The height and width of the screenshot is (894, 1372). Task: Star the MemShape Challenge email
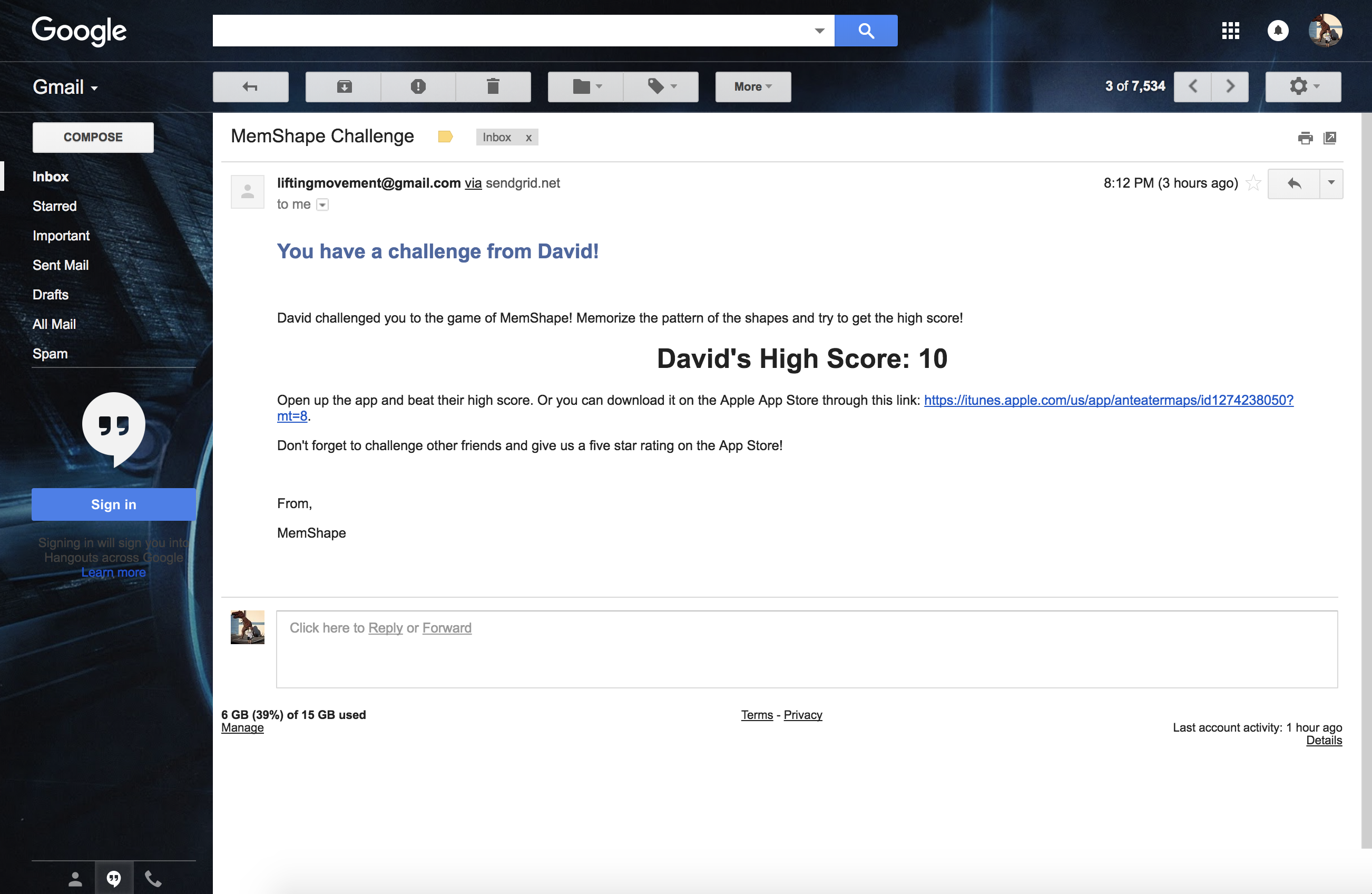tap(1253, 183)
